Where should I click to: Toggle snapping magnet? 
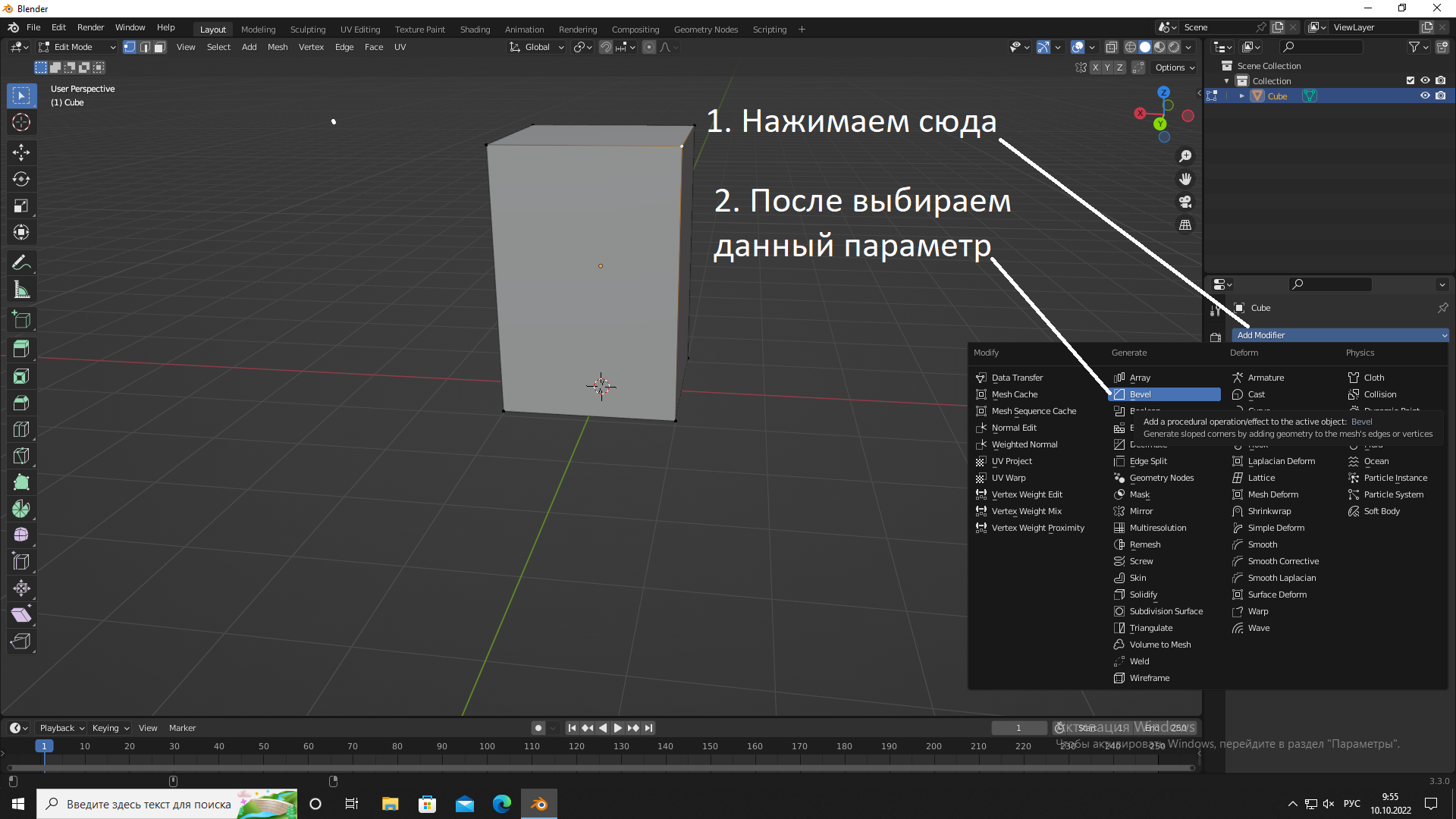606,47
